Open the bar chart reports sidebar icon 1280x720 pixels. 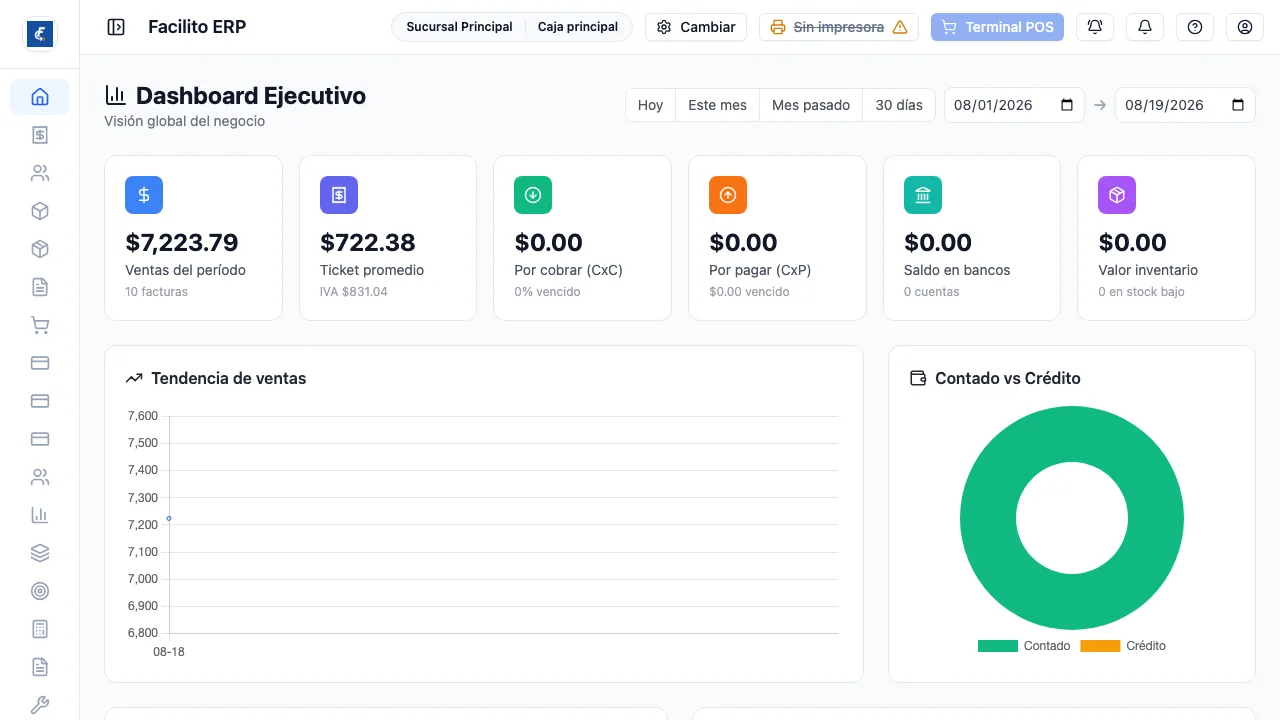(x=40, y=515)
